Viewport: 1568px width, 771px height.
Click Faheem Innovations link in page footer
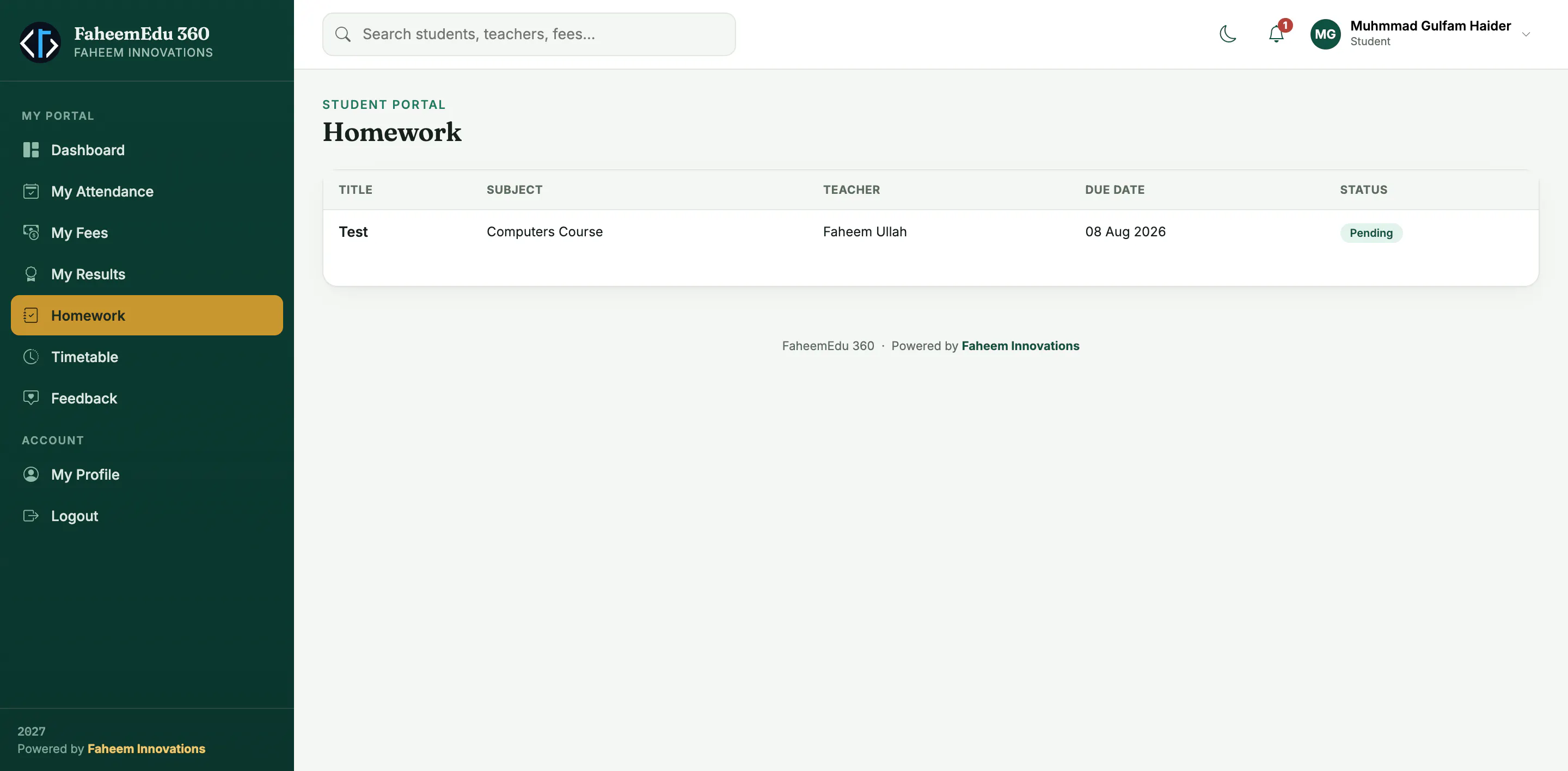[1020, 346]
